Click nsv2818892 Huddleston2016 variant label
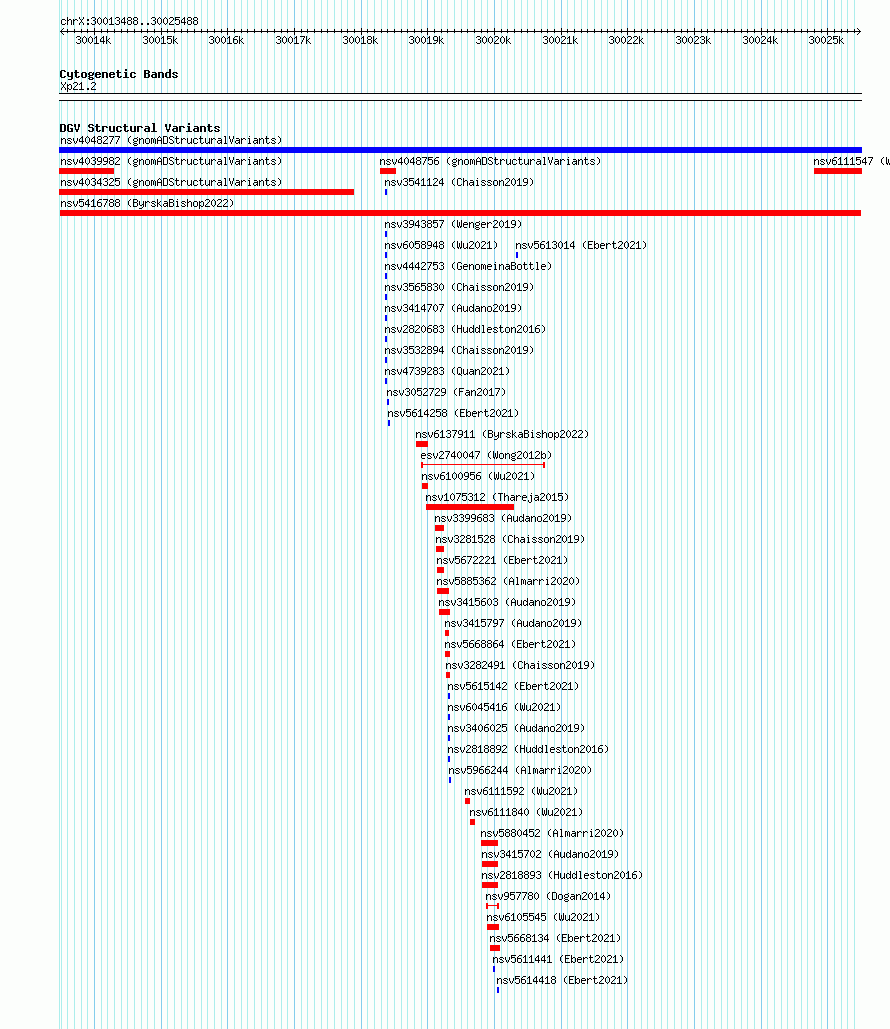Viewport: 890px width, 1029px height. point(528,749)
